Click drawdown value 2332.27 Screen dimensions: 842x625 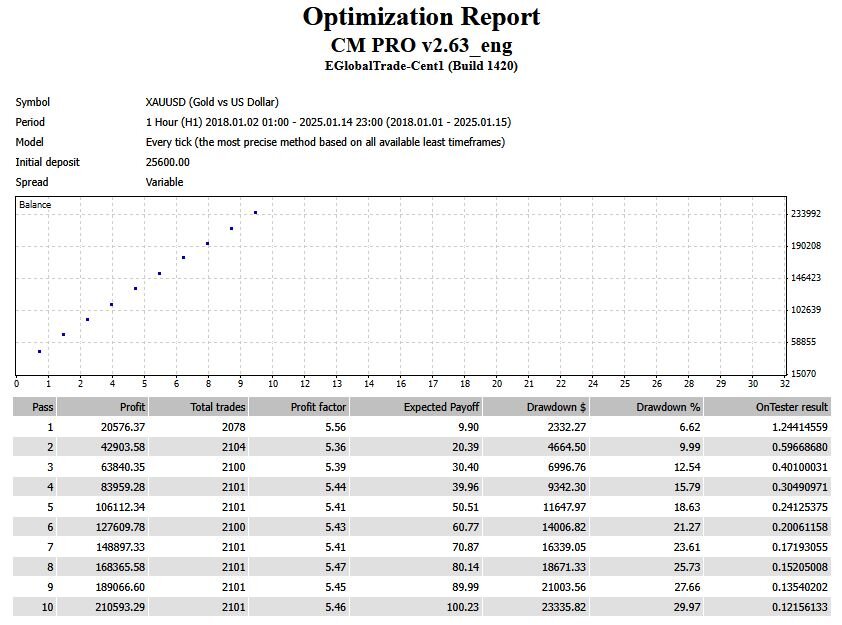567,427
